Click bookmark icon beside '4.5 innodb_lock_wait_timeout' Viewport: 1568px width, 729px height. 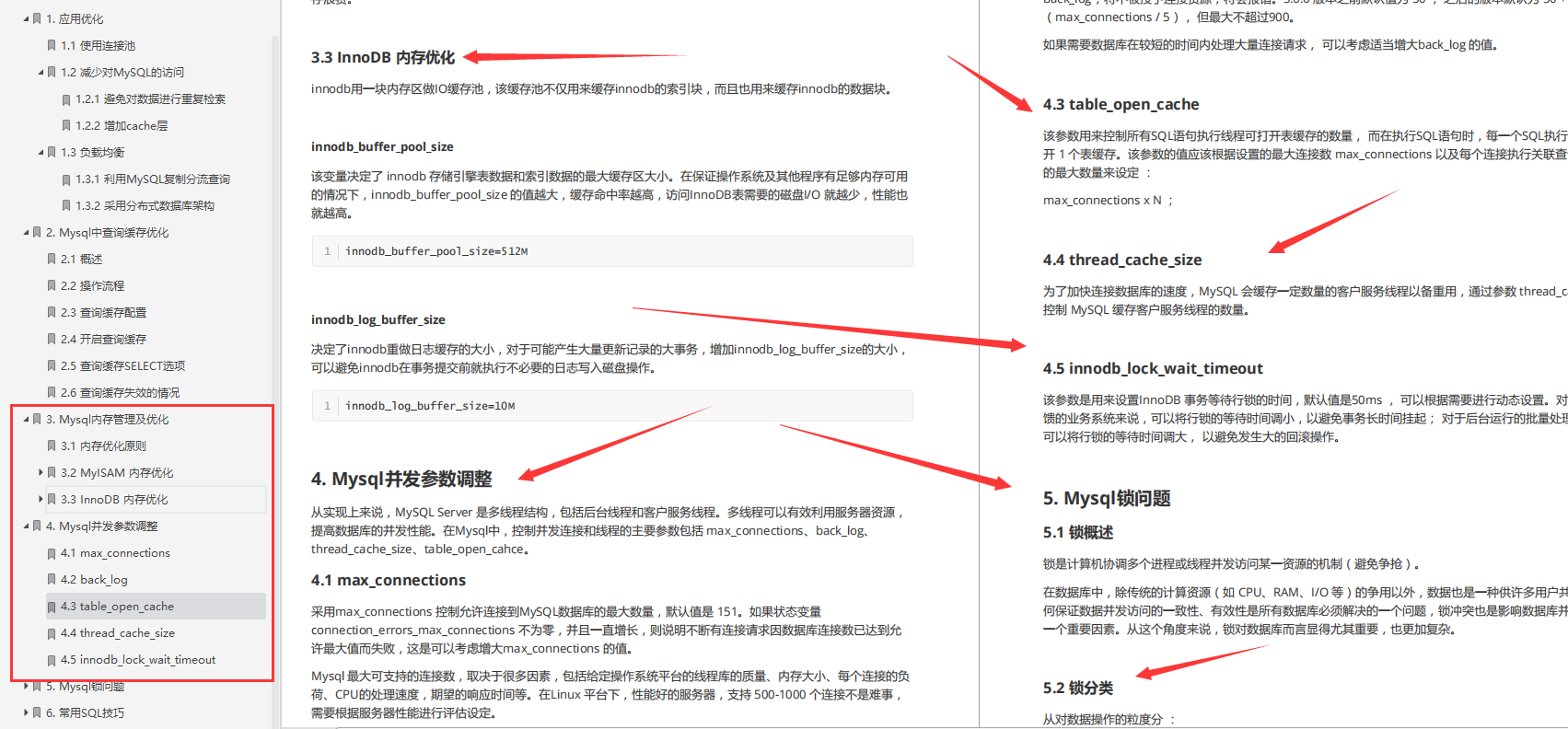tap(52, 659)
